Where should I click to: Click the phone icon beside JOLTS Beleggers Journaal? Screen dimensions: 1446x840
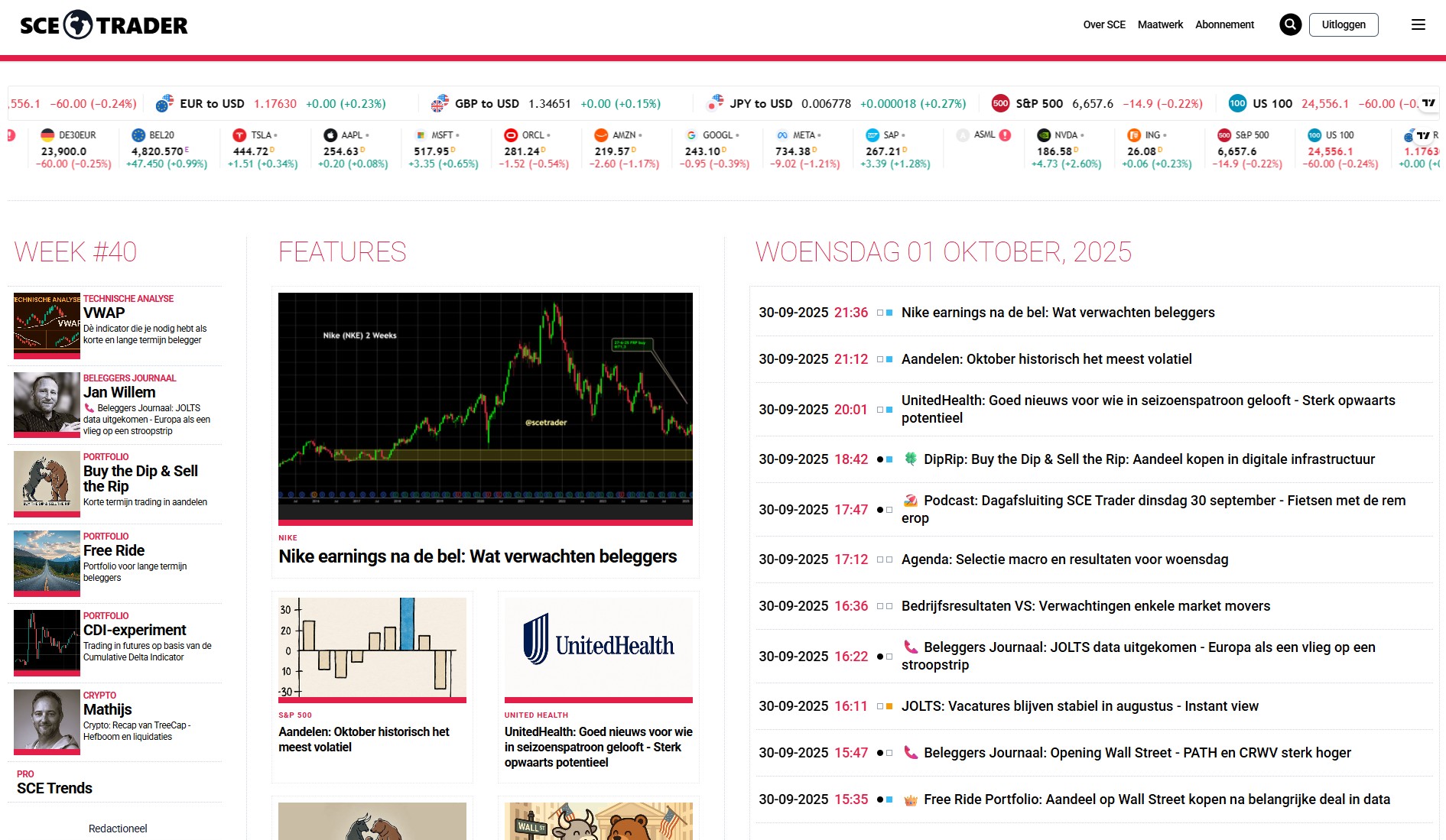[x=910, y=647]
